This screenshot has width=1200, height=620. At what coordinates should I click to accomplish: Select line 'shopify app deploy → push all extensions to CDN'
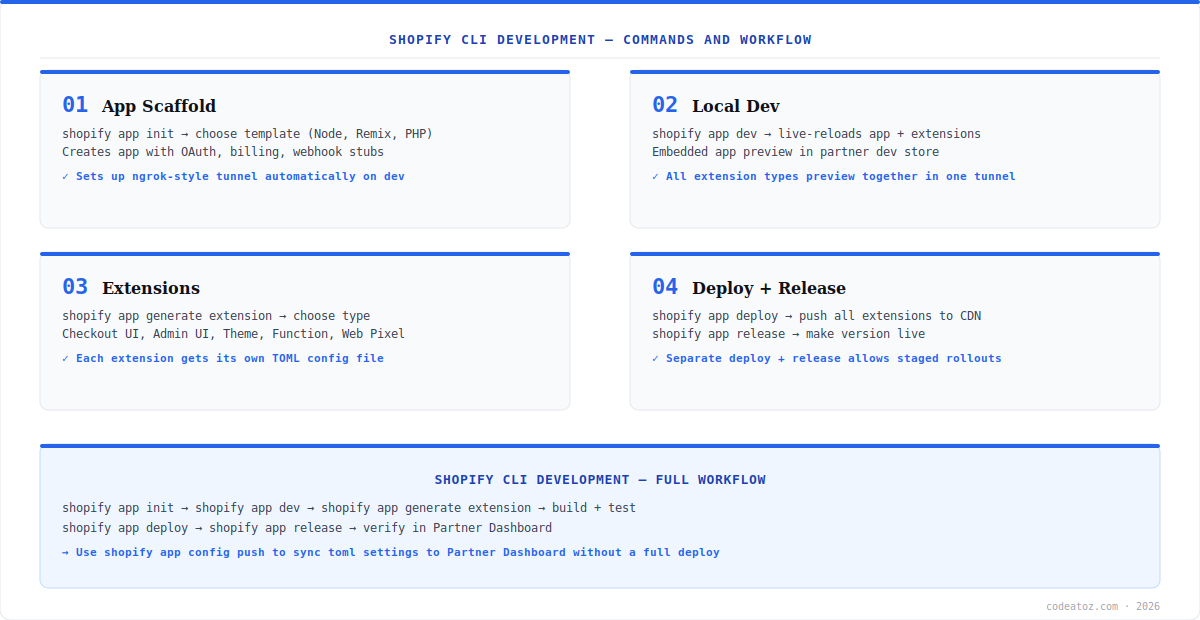(816, 316)
